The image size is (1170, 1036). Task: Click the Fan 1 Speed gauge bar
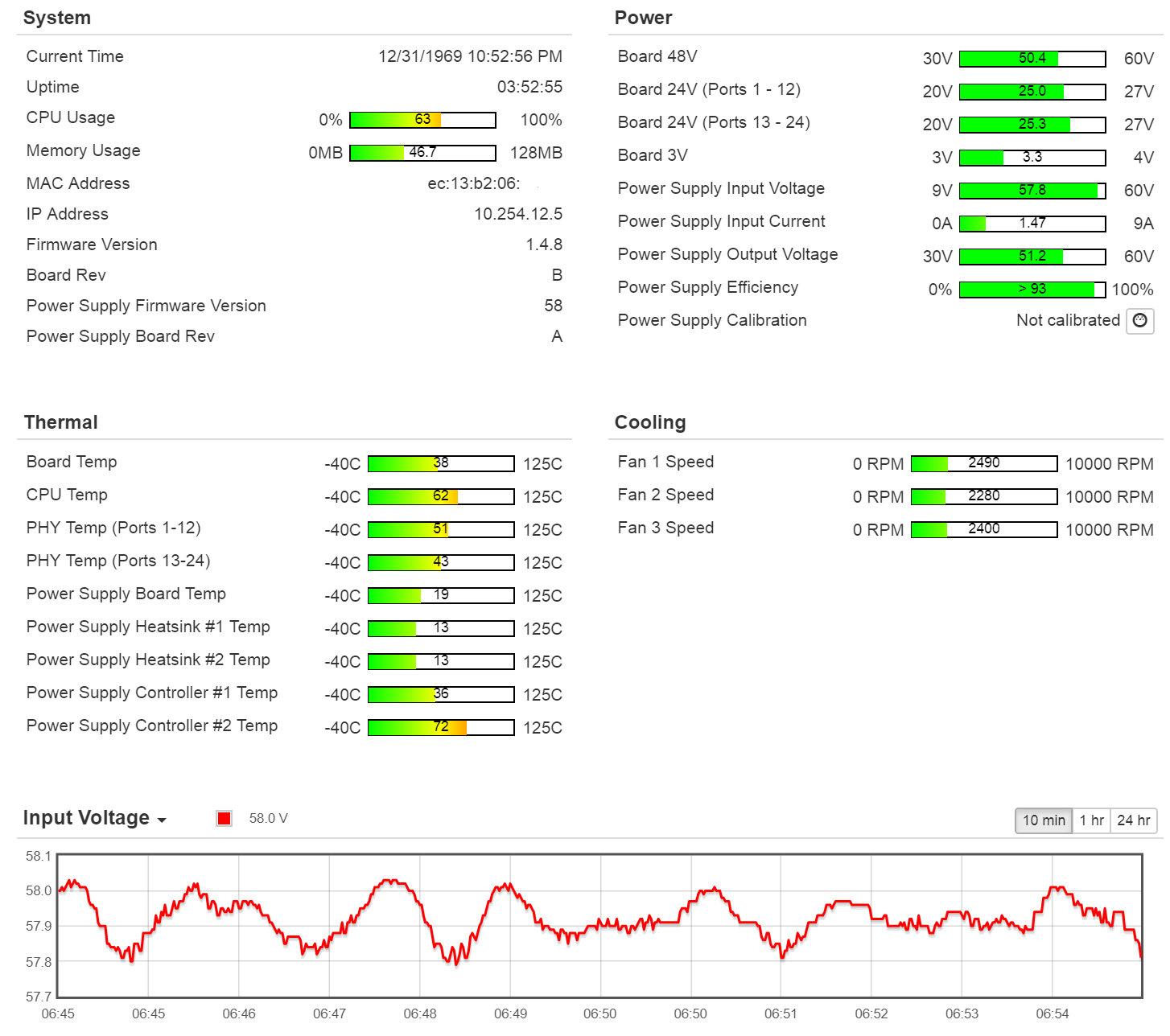tap(983, 463)
